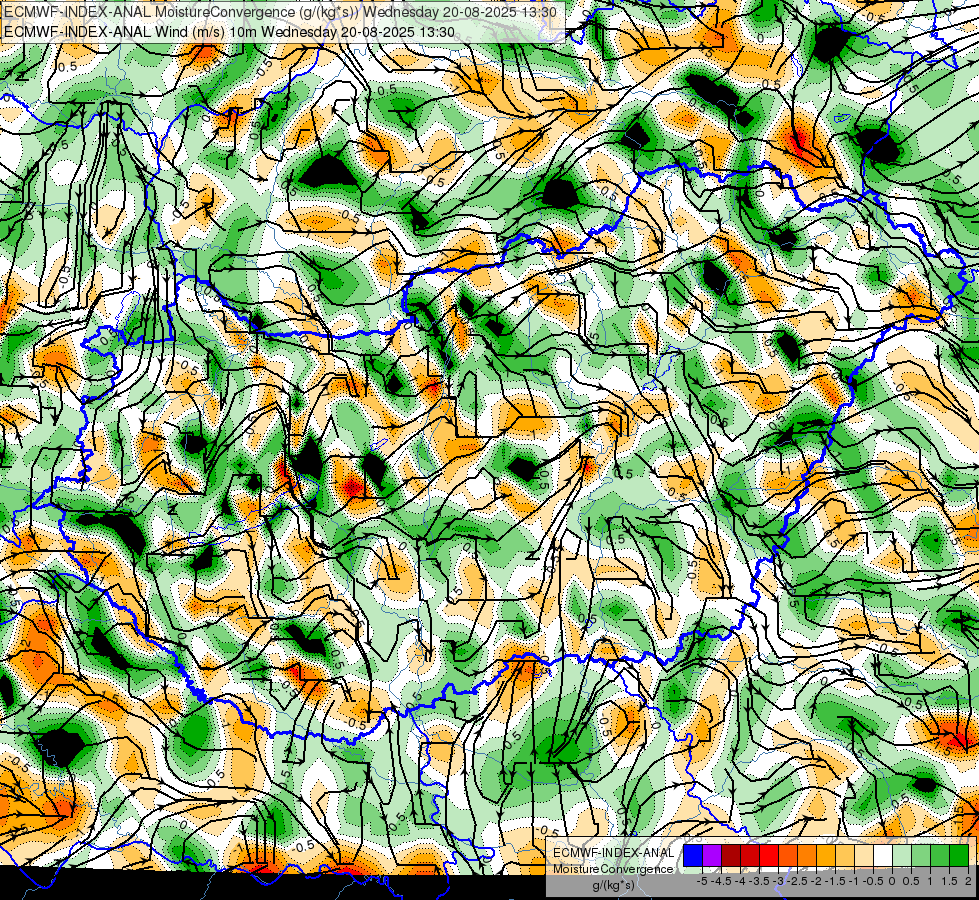Click the MoistureConvergence label in the legend box

pyautogui.click(x=613, y=869)
